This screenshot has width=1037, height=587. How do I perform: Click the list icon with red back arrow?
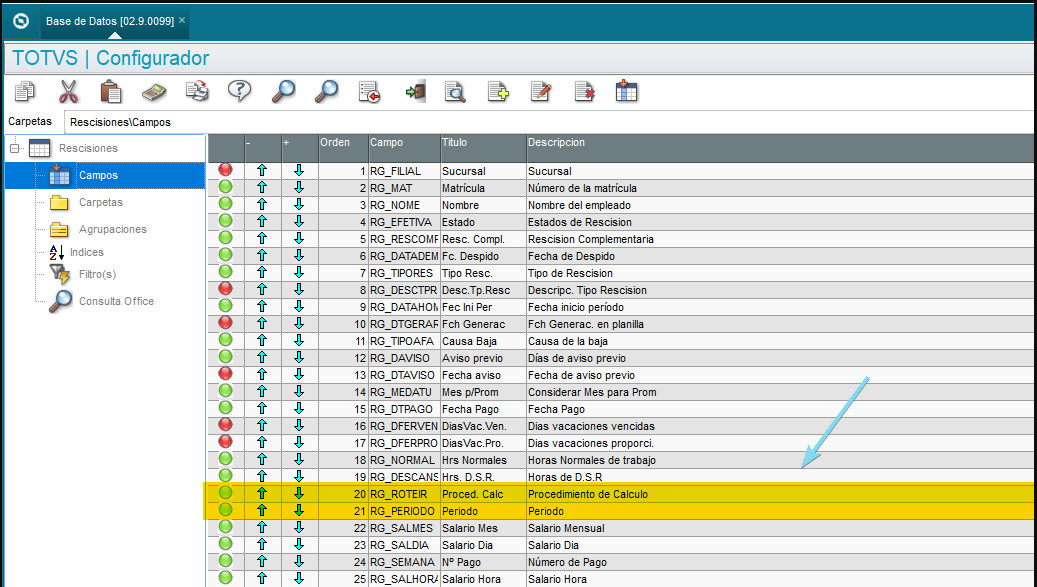coord(369,92)
